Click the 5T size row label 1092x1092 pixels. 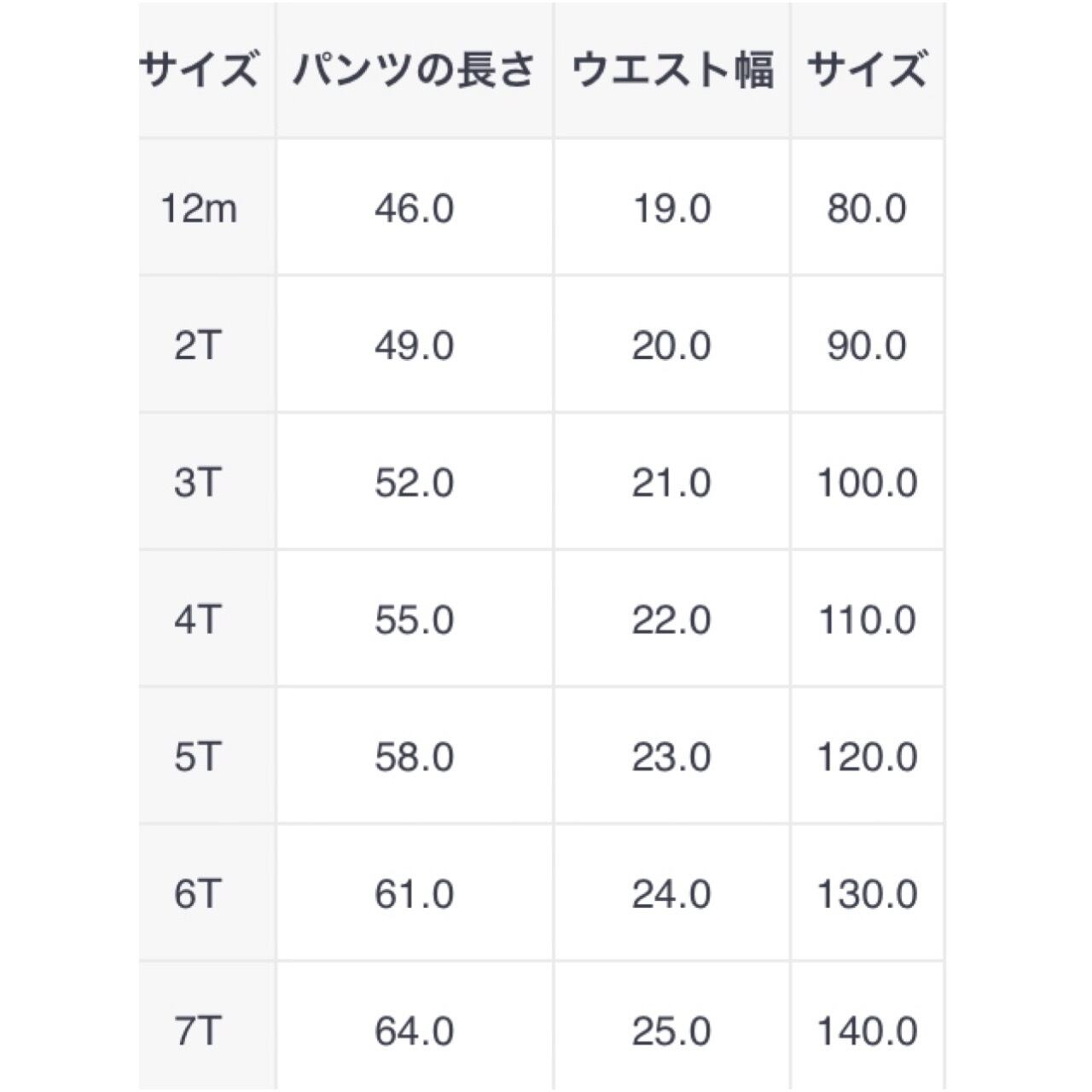197,758
